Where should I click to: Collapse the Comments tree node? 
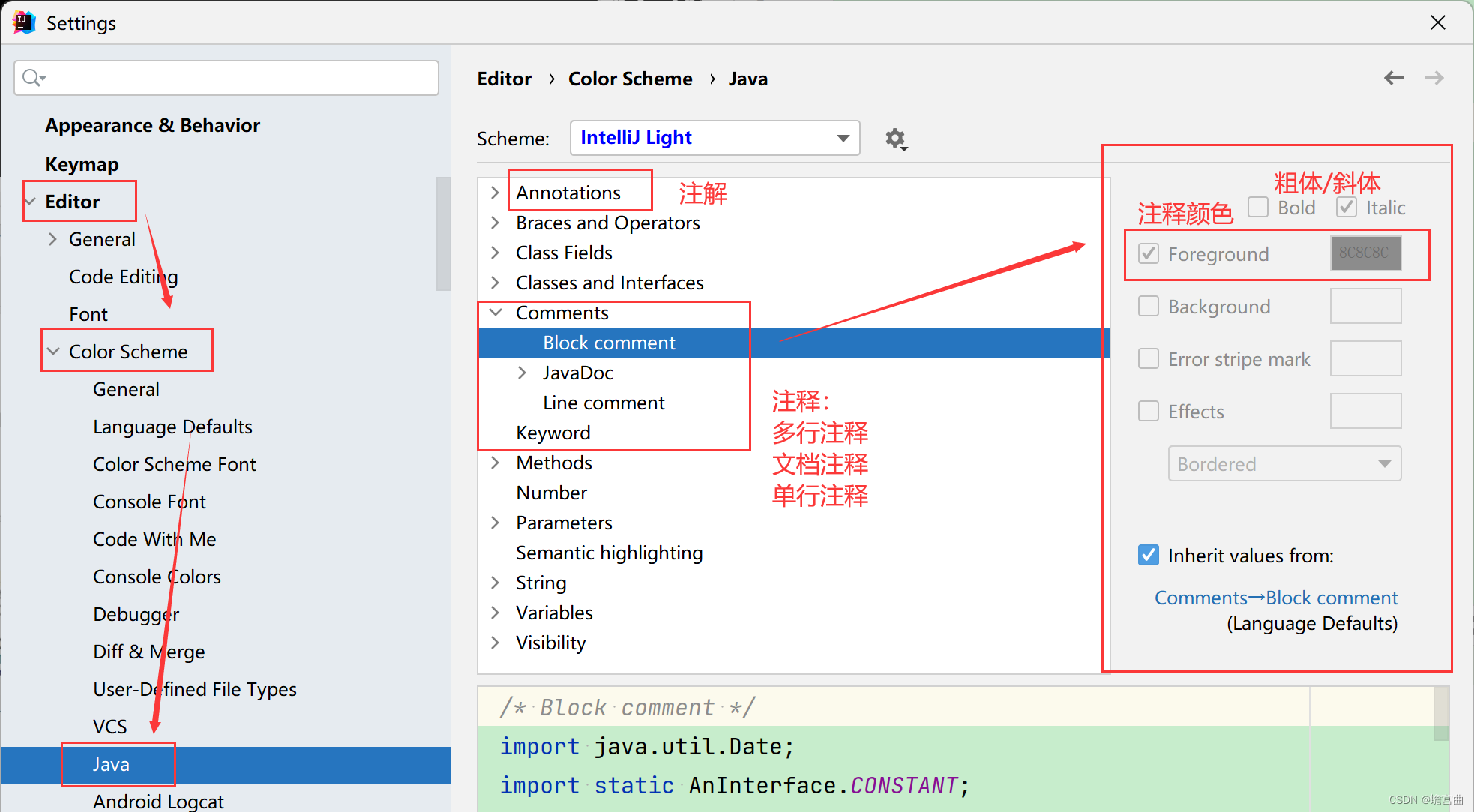point(496,313)
